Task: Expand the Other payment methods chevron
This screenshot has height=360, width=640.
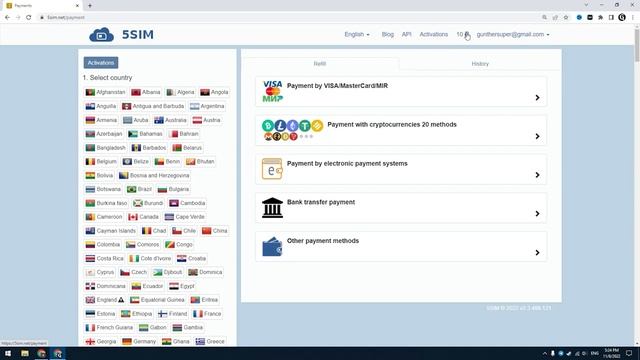Action: pos(537,253)
